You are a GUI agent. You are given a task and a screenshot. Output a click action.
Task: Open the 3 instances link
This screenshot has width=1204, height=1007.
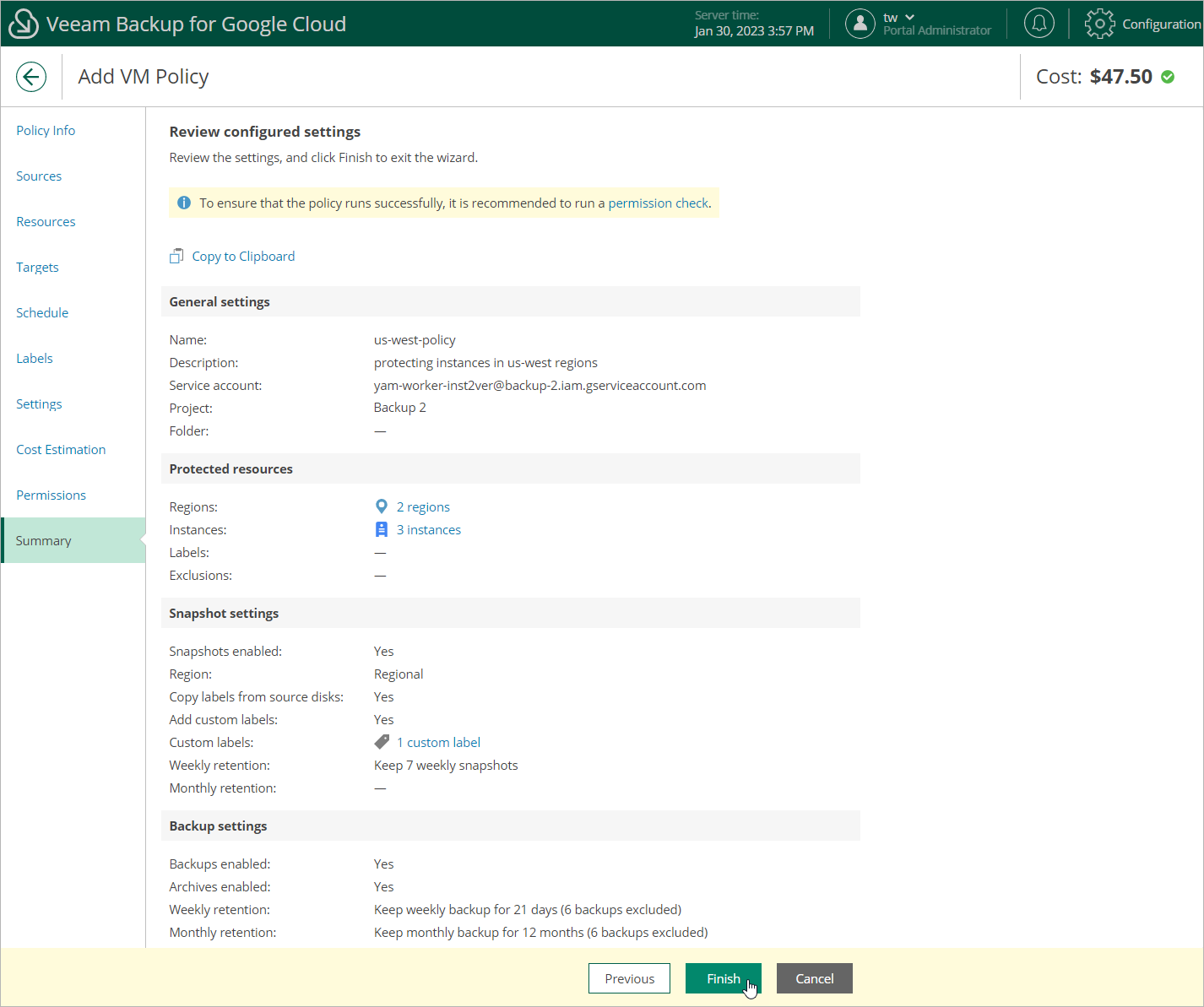(429, 529)
